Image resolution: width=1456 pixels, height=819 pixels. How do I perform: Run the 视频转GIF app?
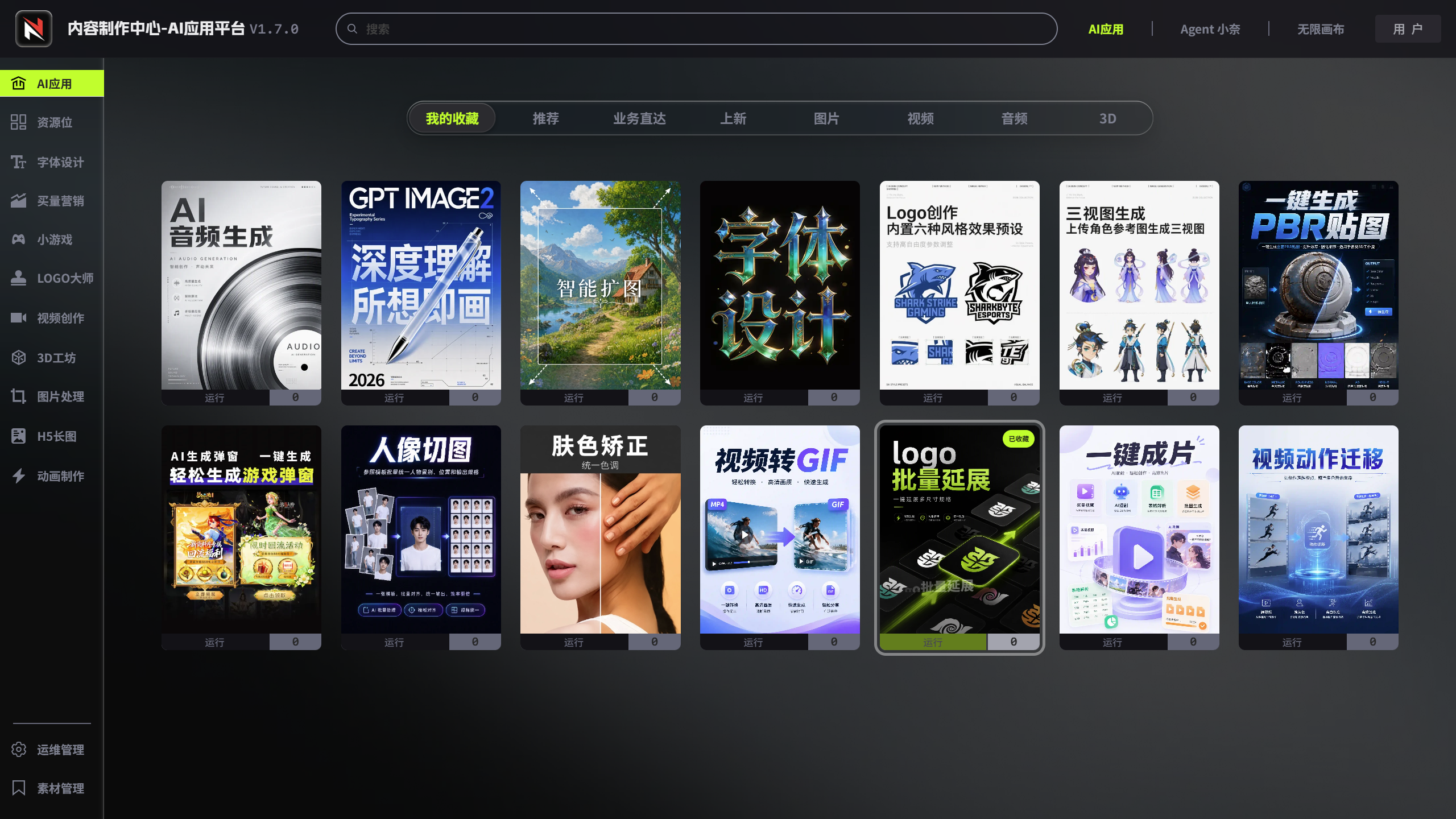753,642
